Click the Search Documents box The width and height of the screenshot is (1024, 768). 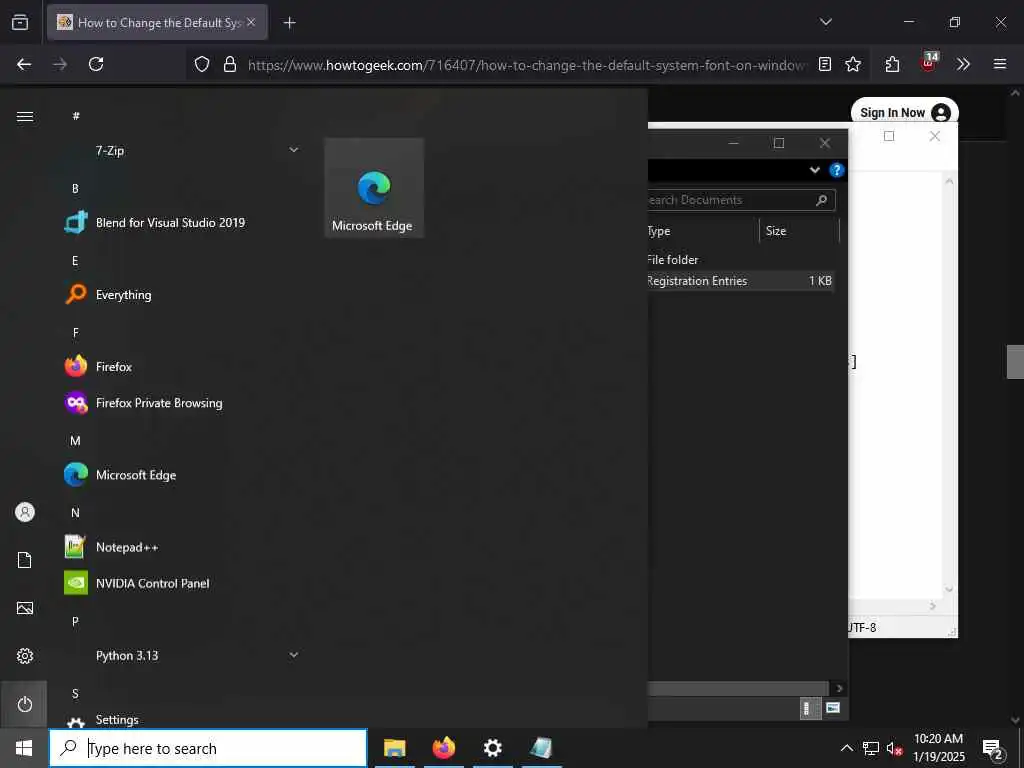pos(741,200)
